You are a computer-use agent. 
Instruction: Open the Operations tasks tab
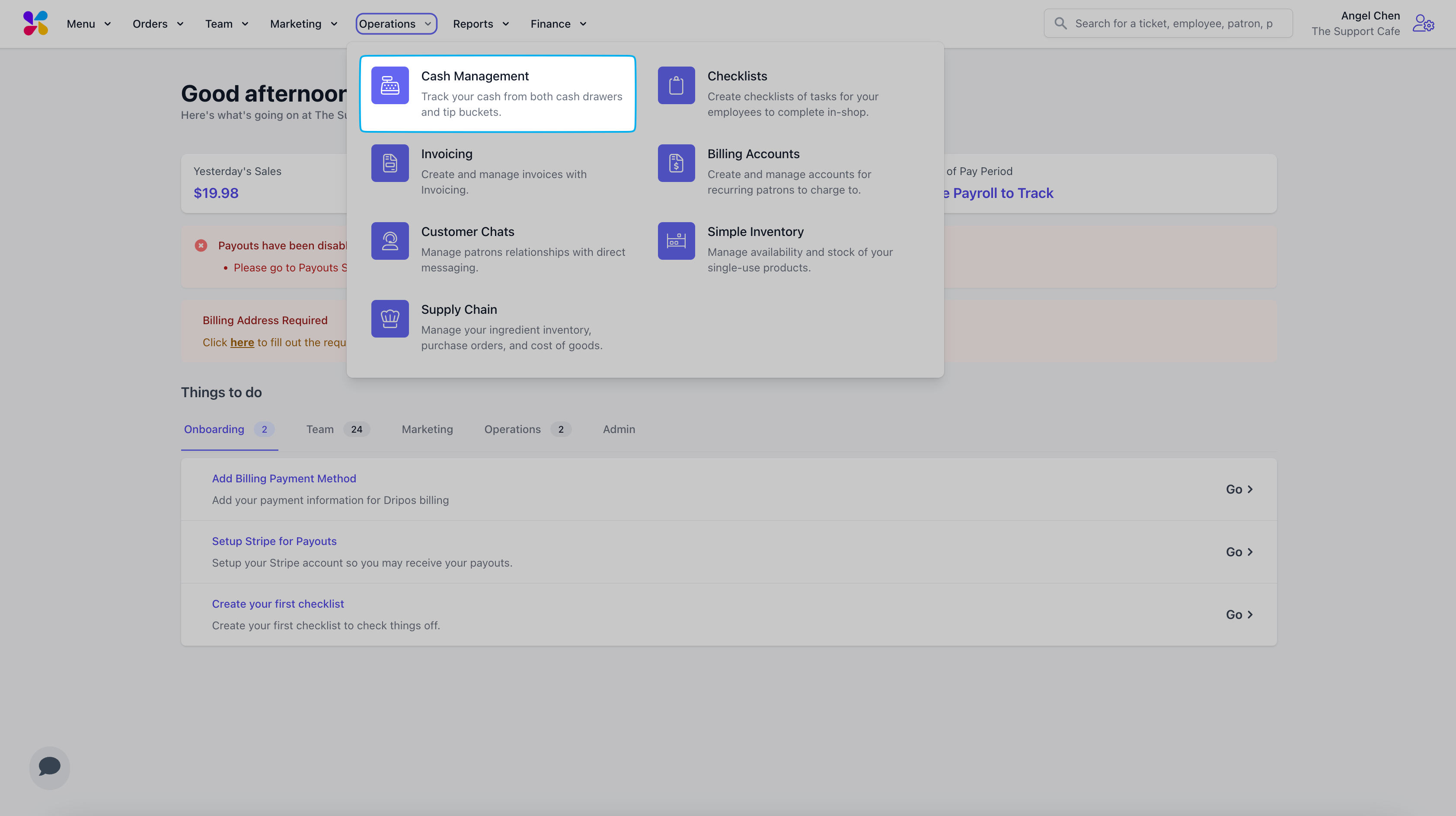pyautogui.click(x=512, y=430)
